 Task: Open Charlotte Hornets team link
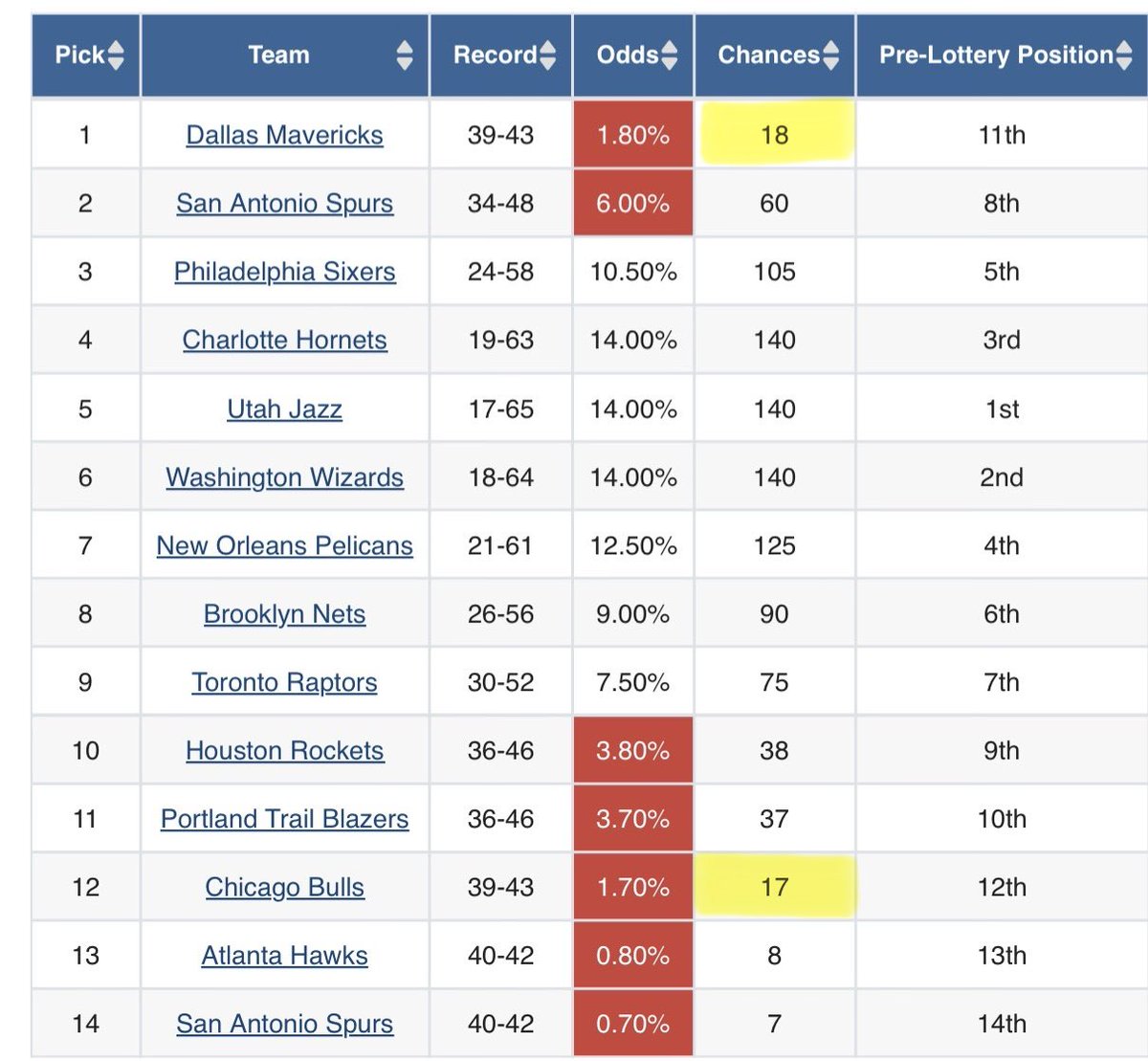284,340
